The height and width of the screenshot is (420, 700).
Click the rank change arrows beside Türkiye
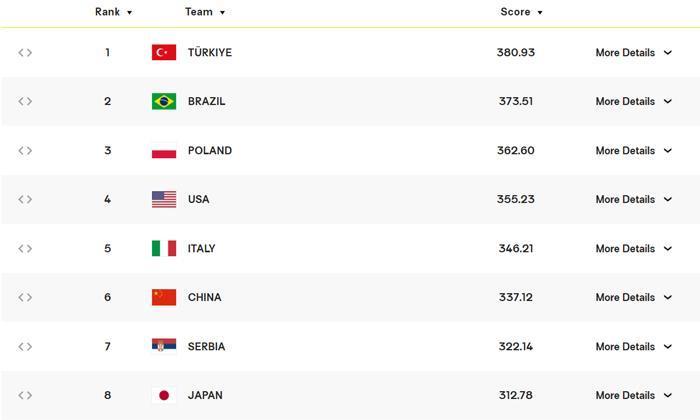(25, 53)
